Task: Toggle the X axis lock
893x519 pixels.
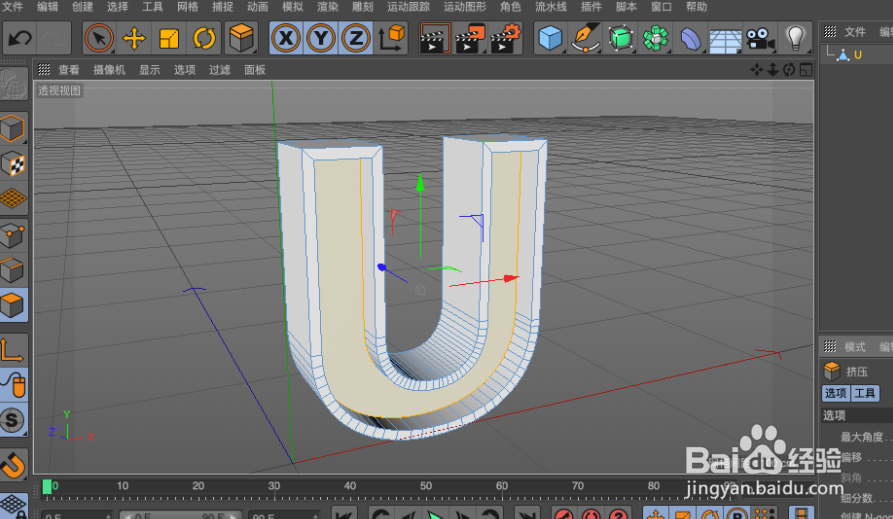Action: 286,39
